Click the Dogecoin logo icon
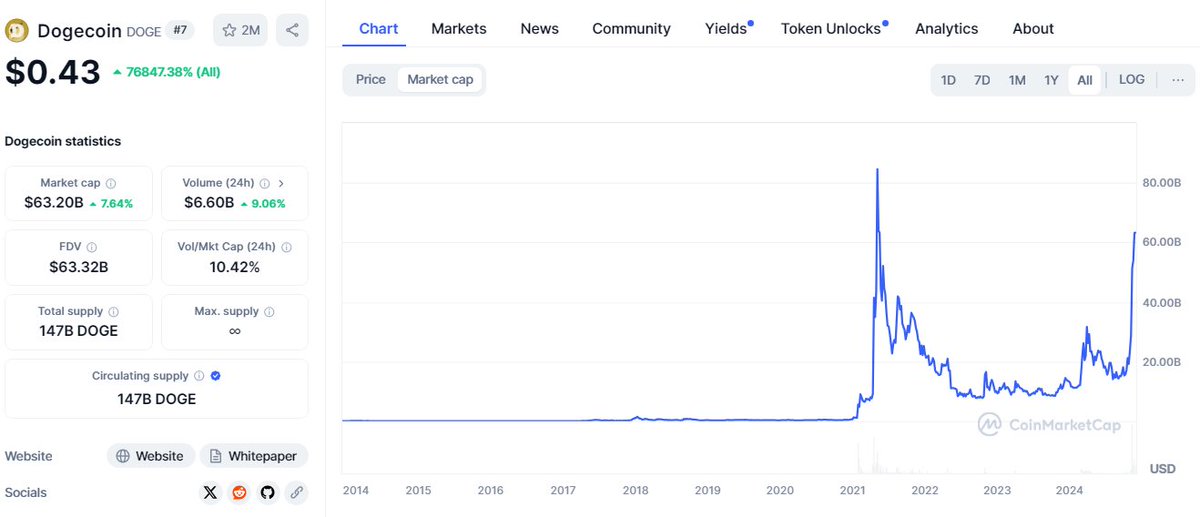This screenshot has width=1200, height=517. pos(17,30)
